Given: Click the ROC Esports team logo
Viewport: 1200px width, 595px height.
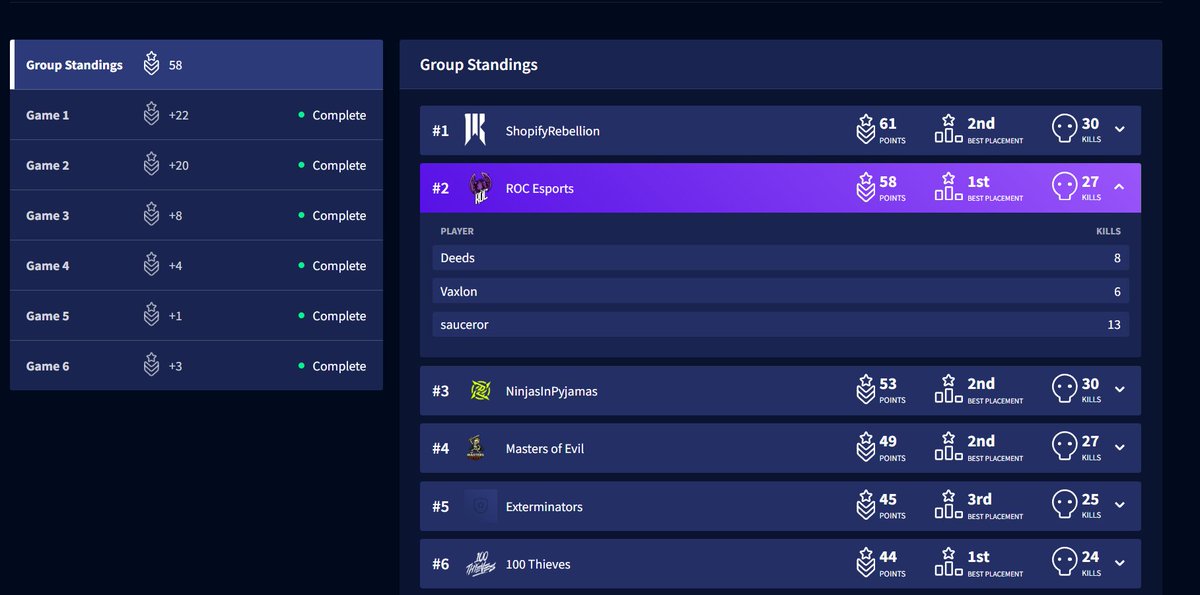Looking at the screenshot, I should click(480, 188).
